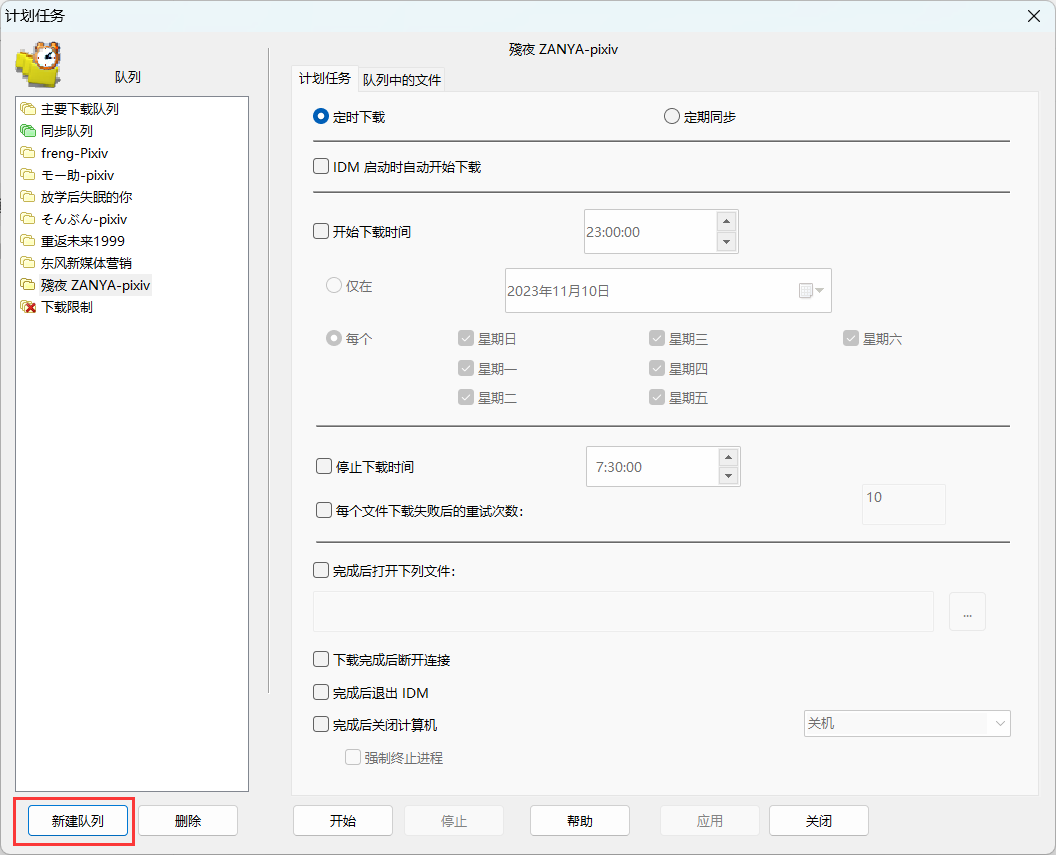This screenshot has height=855, width=1056.
Task: Click the red-X 下载限制 icon
Action: [x=28, y=307]
